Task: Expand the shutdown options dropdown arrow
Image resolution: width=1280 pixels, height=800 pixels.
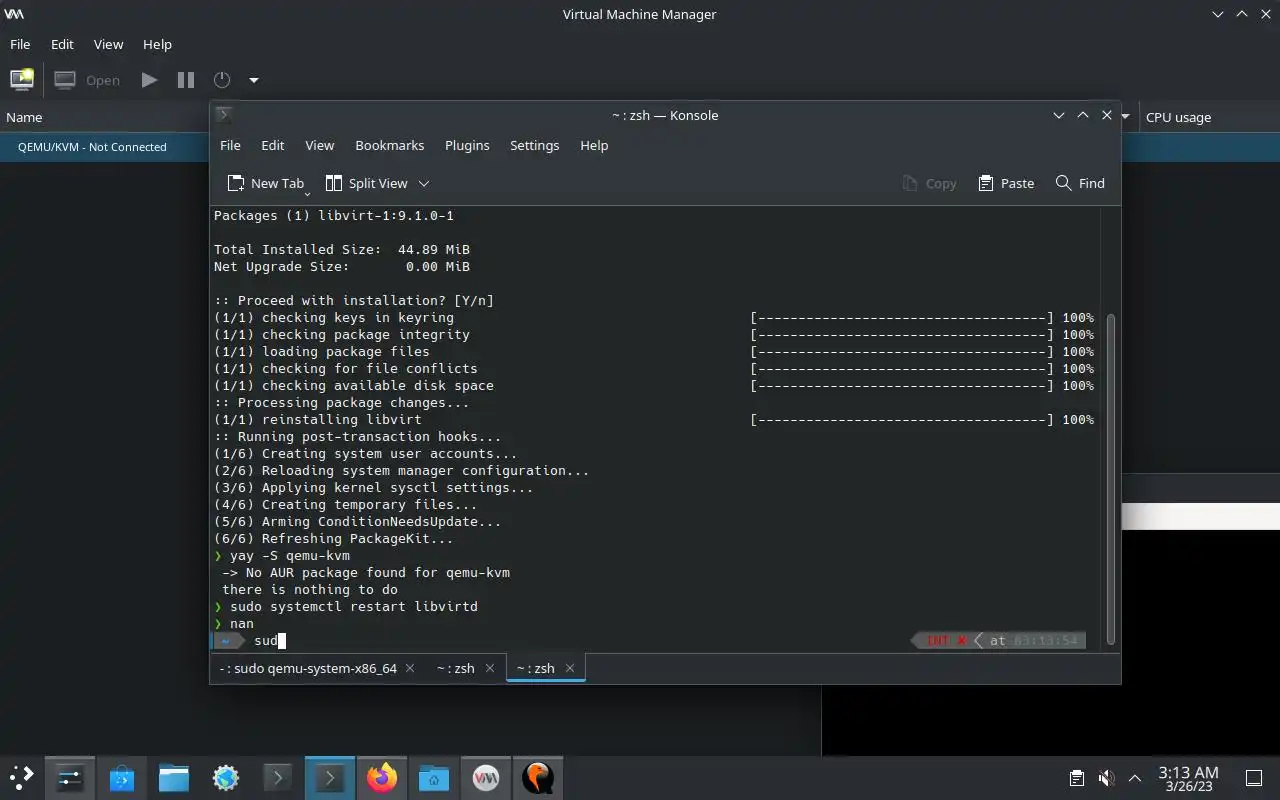Action: (x=254, y=80)
